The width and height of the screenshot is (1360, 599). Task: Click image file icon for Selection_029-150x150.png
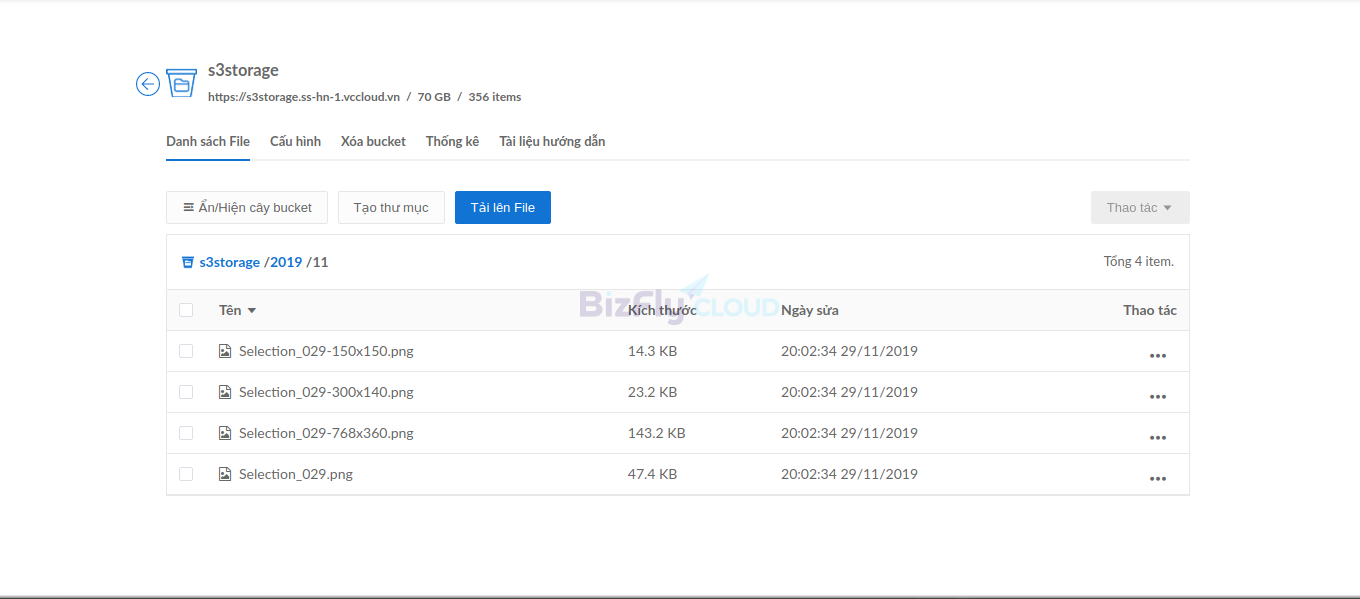(225, 351)
